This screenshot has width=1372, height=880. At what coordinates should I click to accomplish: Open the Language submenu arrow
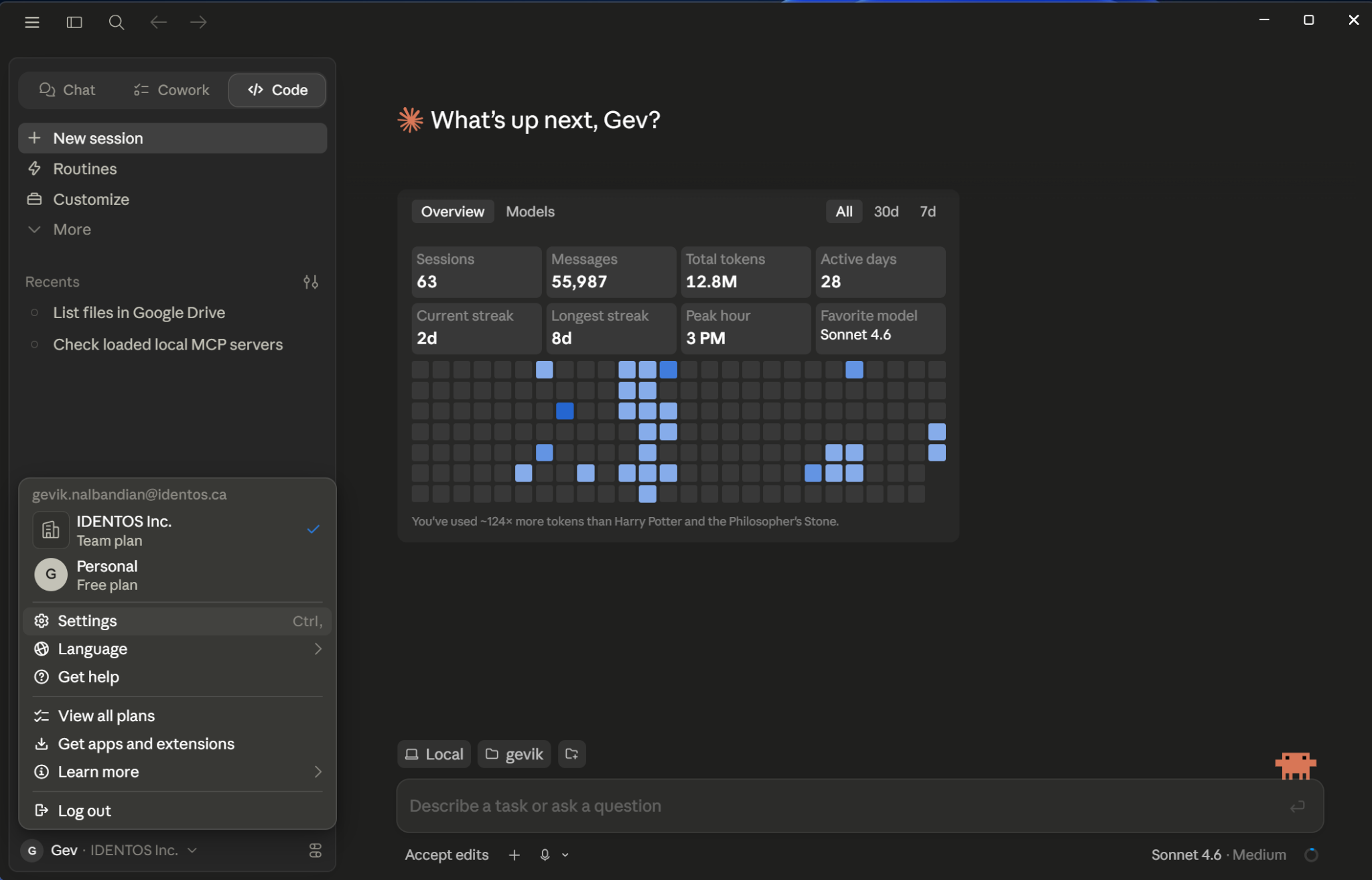(318, 649)
